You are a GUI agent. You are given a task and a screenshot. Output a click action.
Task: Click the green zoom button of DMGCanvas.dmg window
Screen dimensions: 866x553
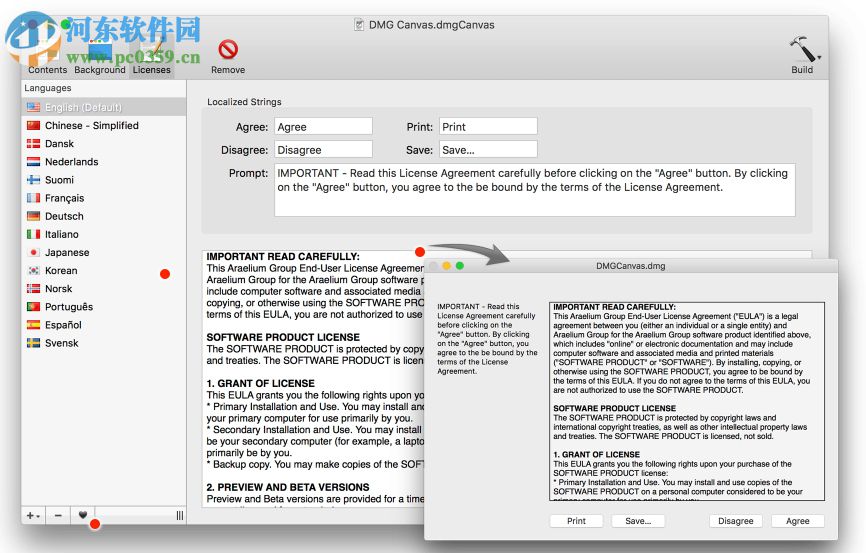click(460, 266)
